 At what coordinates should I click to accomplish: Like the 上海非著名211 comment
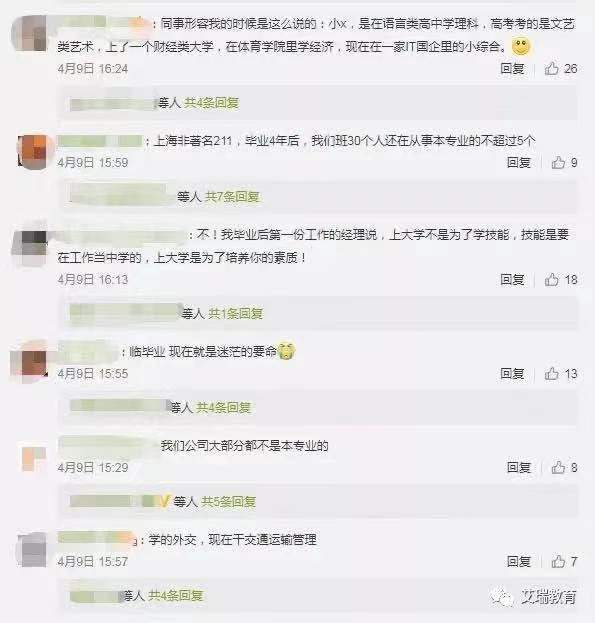tap(558, 163)
